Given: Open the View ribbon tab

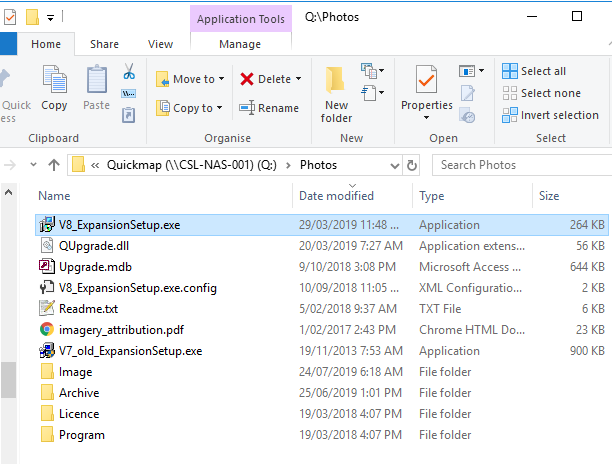Looking at the screenshot, I should [x=160, y=44].
